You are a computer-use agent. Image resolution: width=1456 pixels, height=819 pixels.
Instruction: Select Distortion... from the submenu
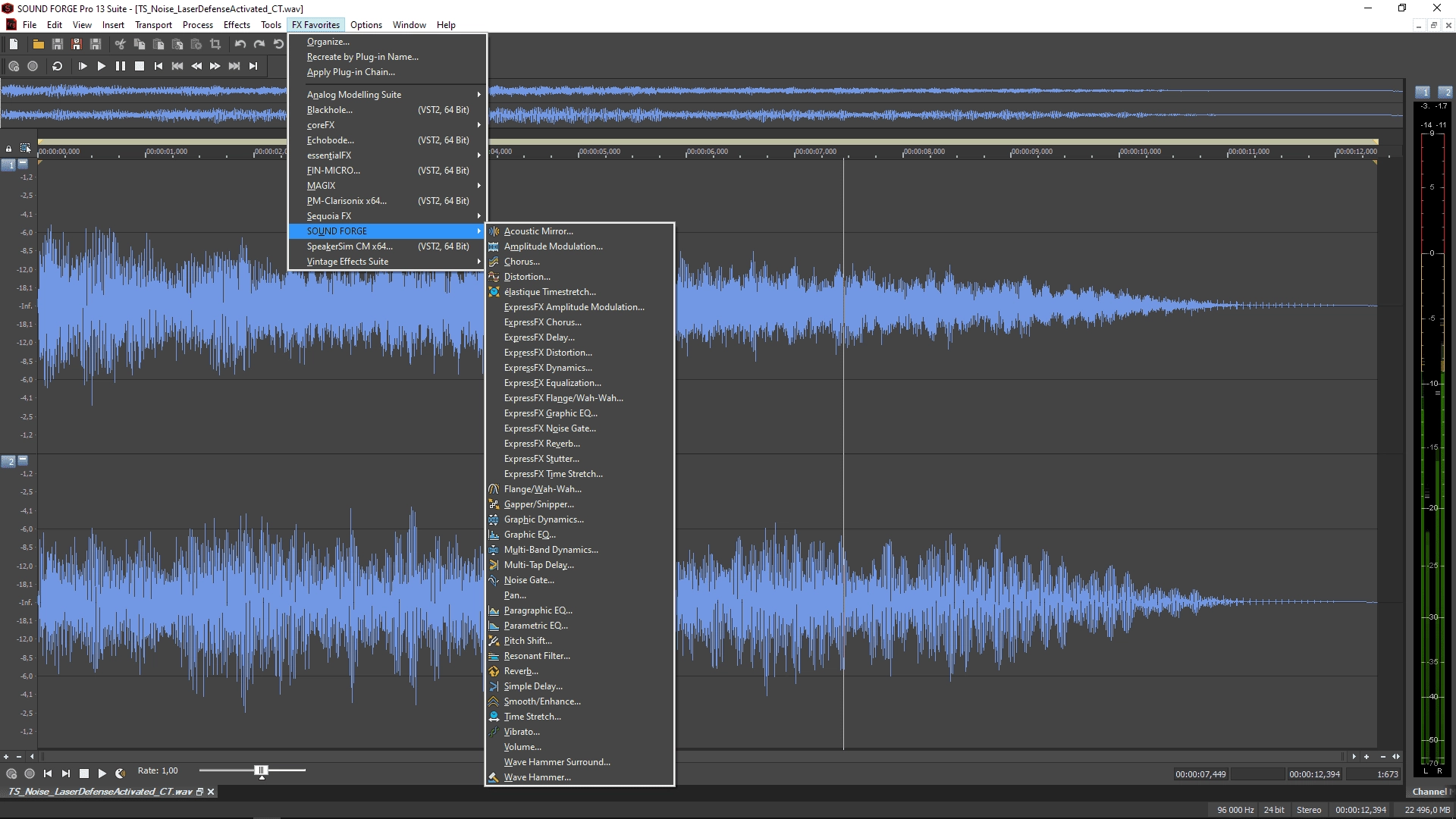tap(579, 277)
